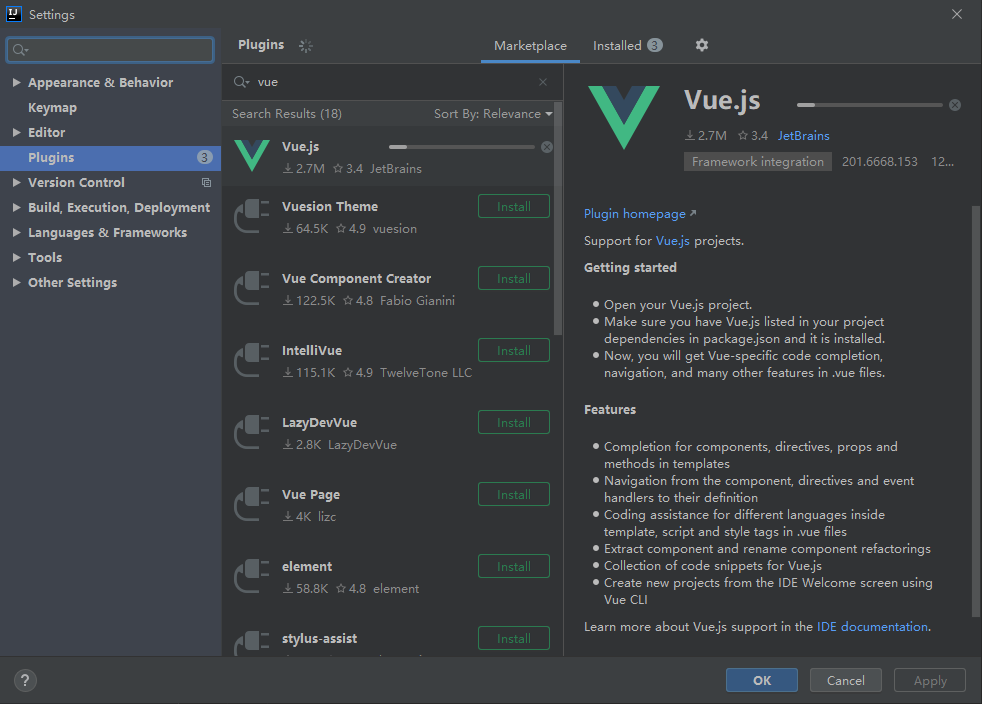Expand the Other Settings section
Image resolution: width=982 pixels, height=704 pixels.
pyautogui.click(x=17, y=282)
